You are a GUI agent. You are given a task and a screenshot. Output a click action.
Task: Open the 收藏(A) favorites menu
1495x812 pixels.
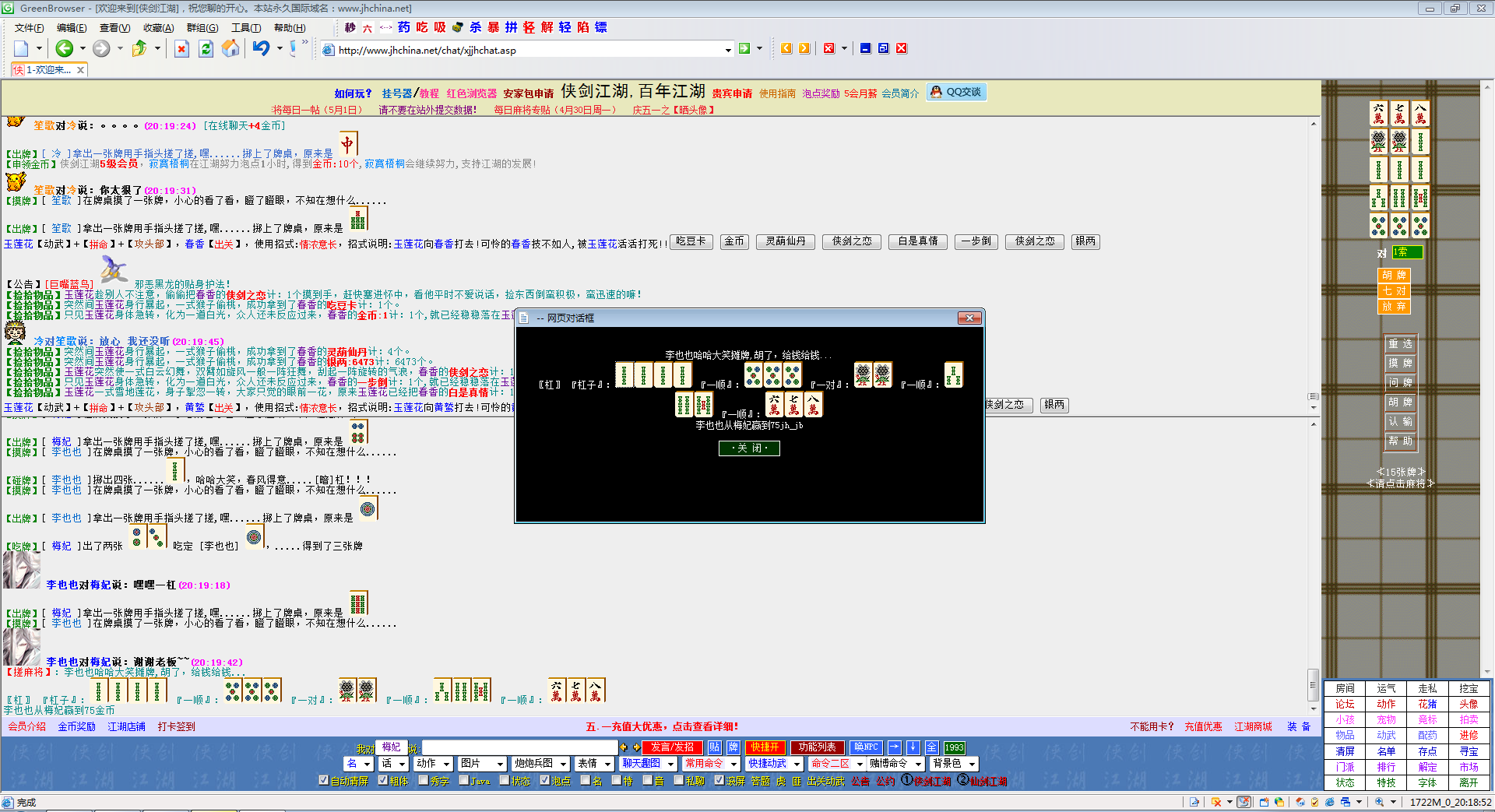point(158,28)
